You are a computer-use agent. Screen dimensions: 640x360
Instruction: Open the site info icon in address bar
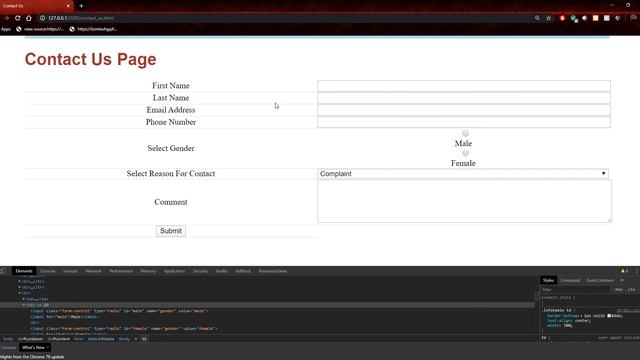(42, 18)
